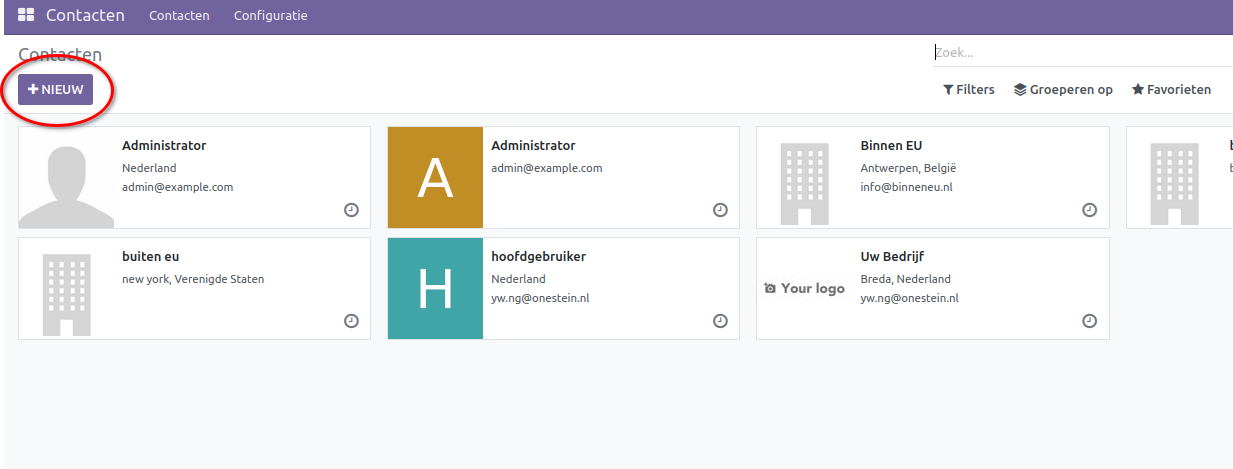Click the grey person avatar of Administrator
The image size is (1233, 469).
tap(66, 178)
